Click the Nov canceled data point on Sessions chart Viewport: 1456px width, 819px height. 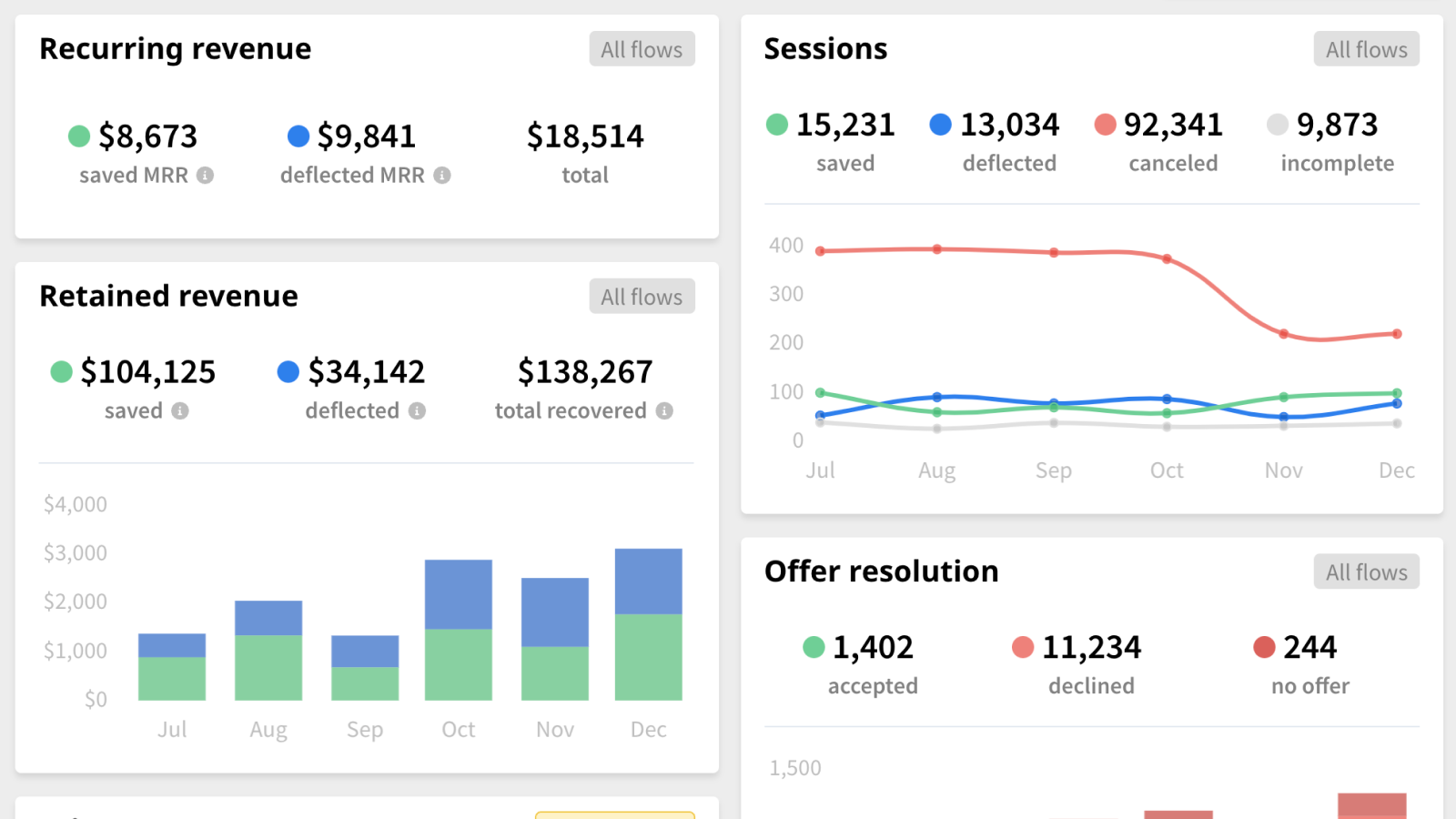tap(1283, 334)
